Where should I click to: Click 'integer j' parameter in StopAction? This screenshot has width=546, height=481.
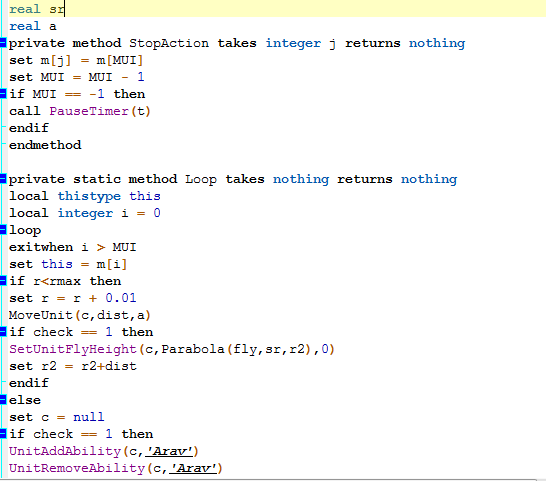coord(301,44)
